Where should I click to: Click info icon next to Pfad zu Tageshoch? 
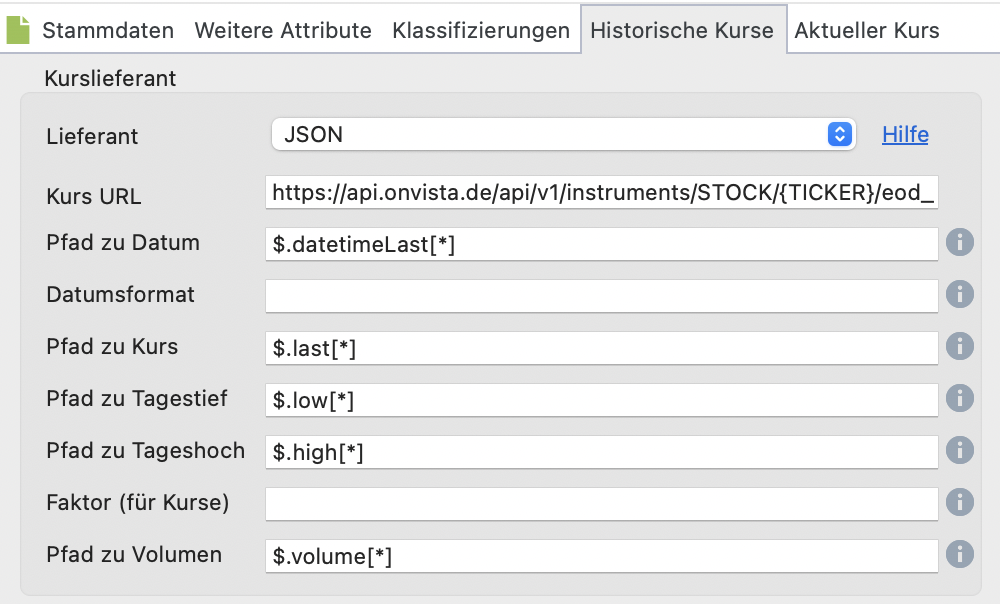tap(959, 451)
